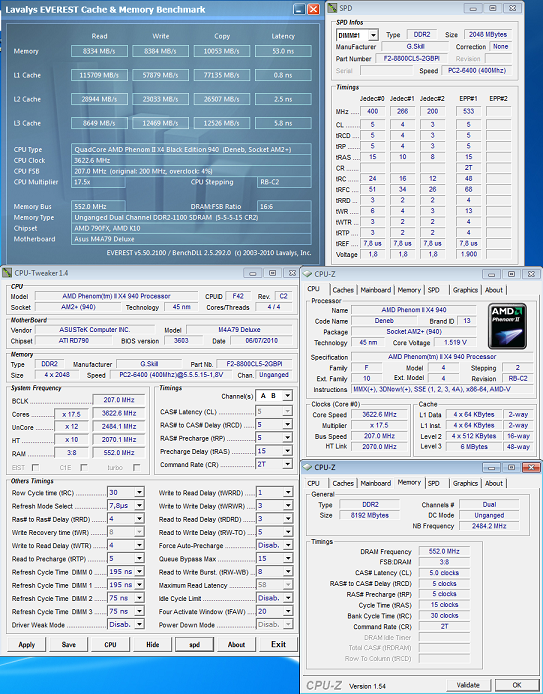The image size is (543, 694).
Task: Click the BCLK 207.0 MHz field
Action: click(x=119, y=400)
